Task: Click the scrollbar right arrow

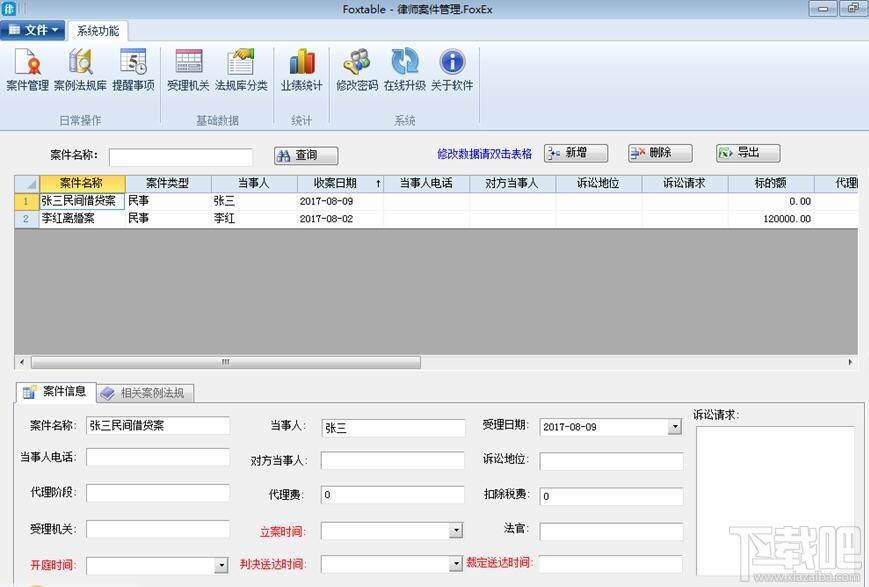Action: pyautogui.click(x=850, y=362)
